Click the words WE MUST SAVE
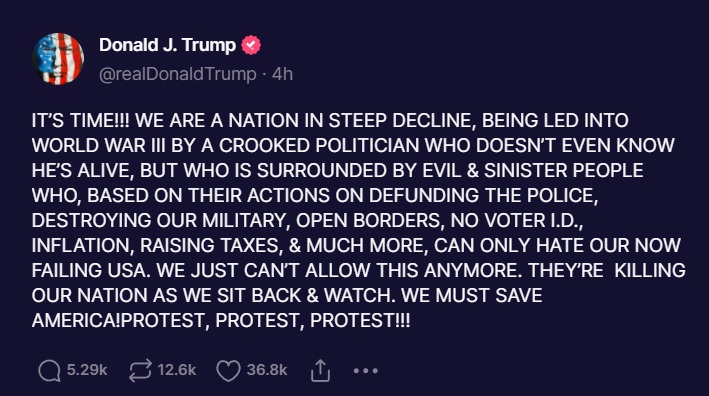Viewport: 709px width, 396px height. (x=472, y=296)
